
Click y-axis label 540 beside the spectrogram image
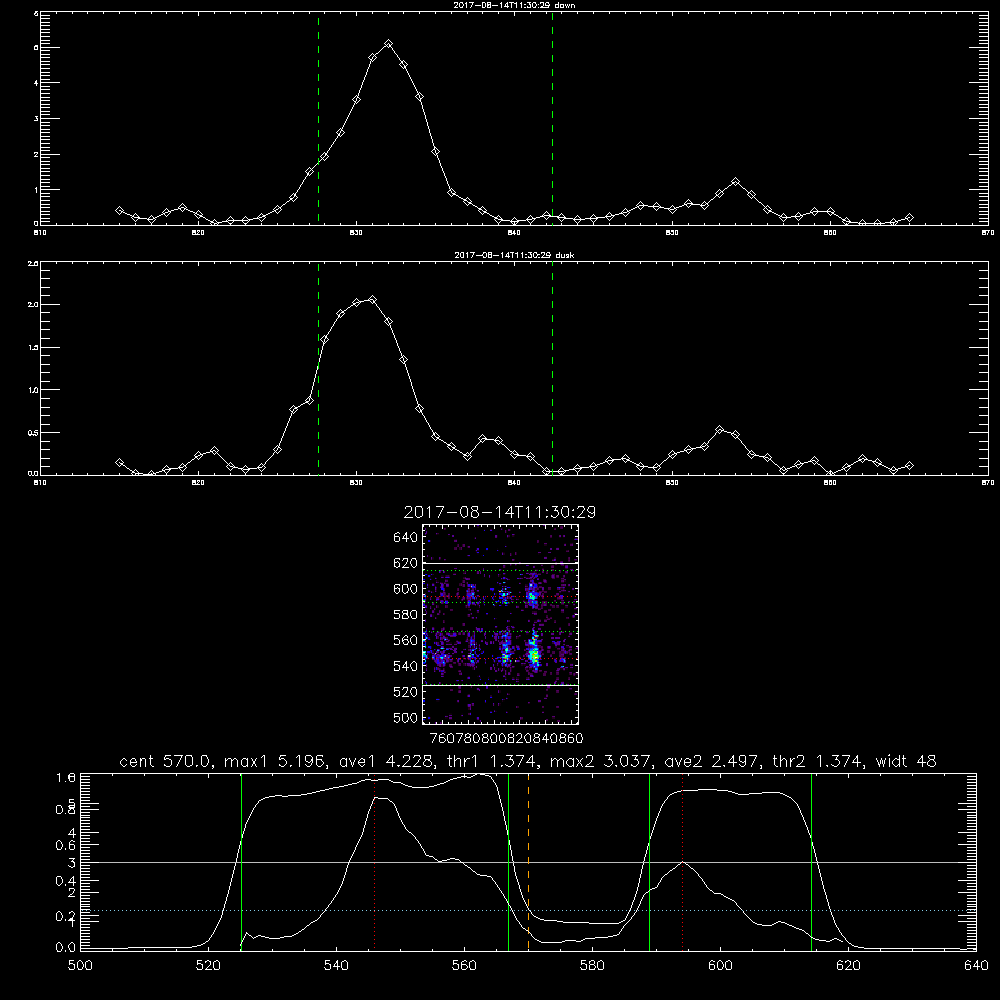coord(406,666)
